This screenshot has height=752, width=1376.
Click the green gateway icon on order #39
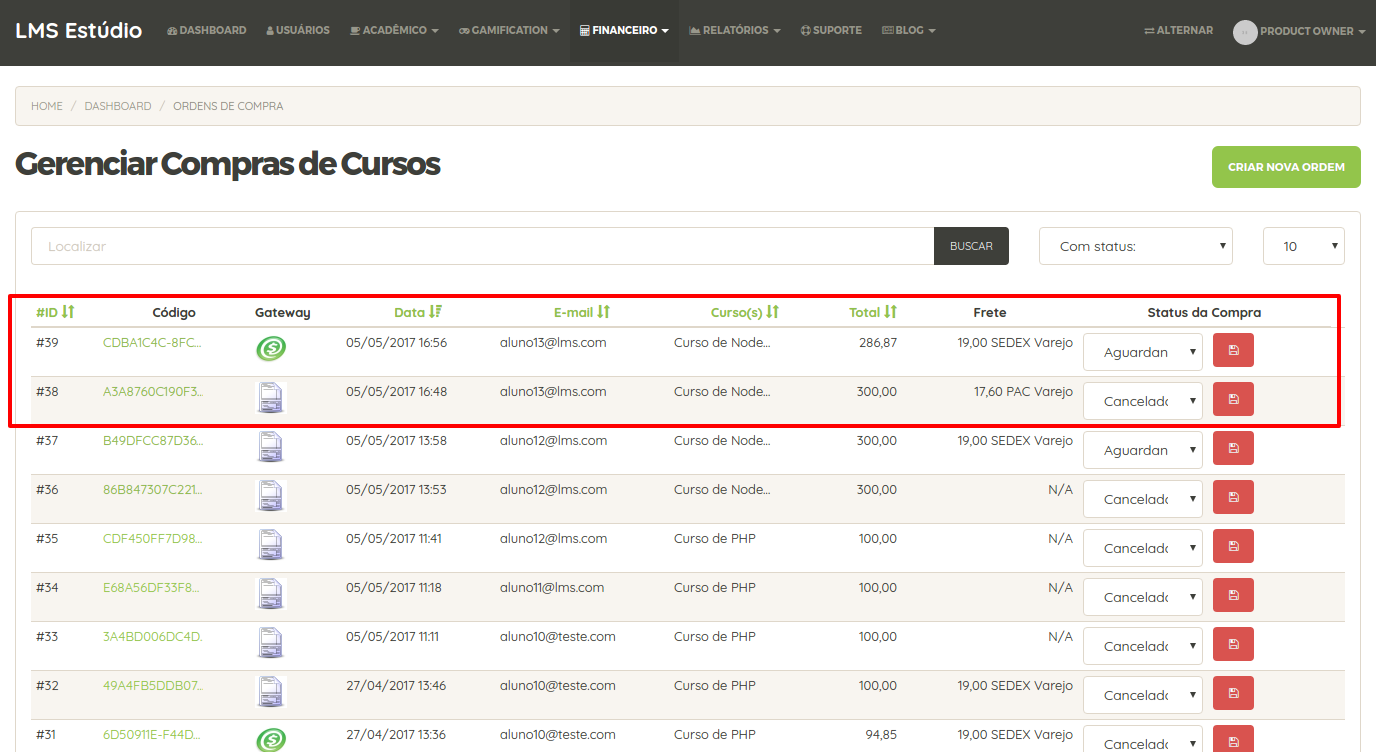[271, 349]
